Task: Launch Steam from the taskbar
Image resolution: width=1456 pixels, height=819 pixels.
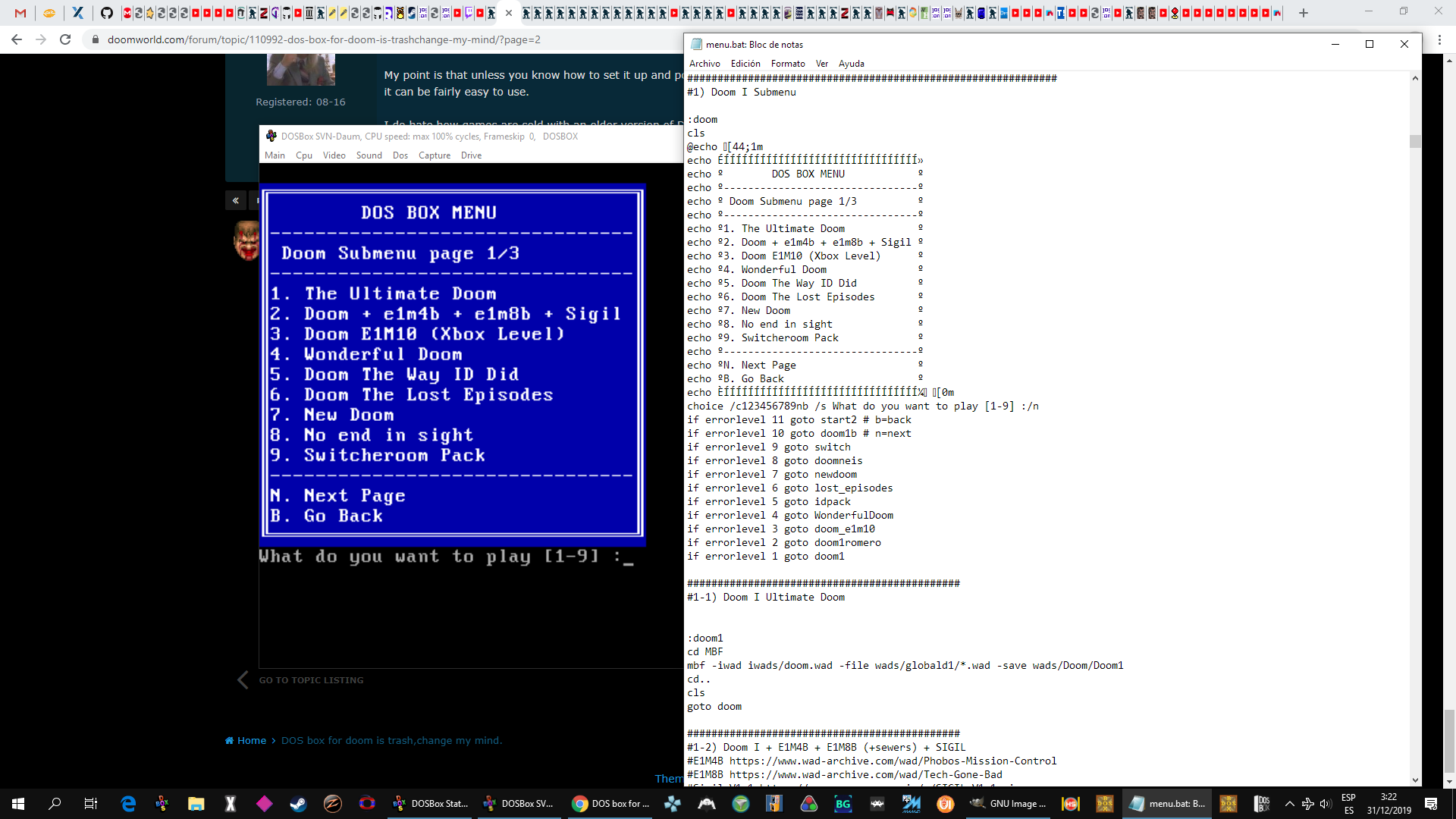Action: [298, 804]
